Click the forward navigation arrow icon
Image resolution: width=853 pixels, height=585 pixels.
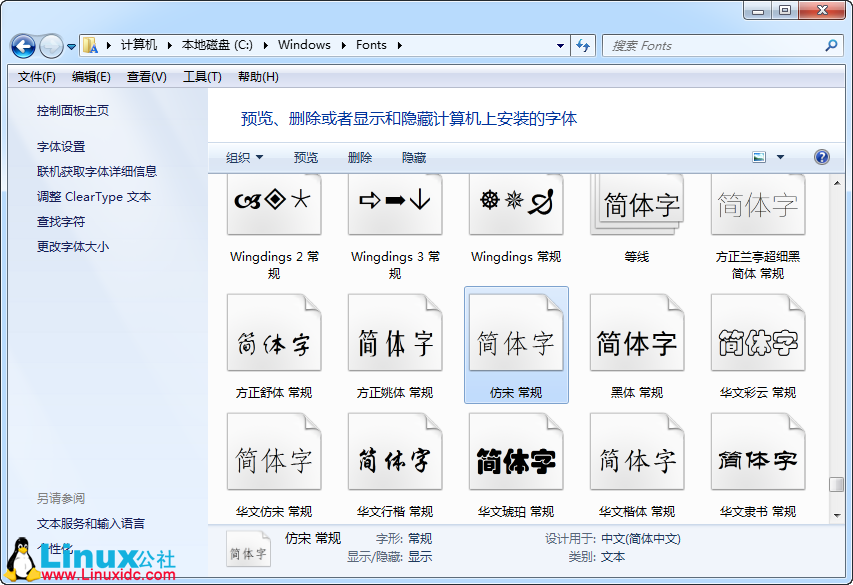(x=49, y=46)
